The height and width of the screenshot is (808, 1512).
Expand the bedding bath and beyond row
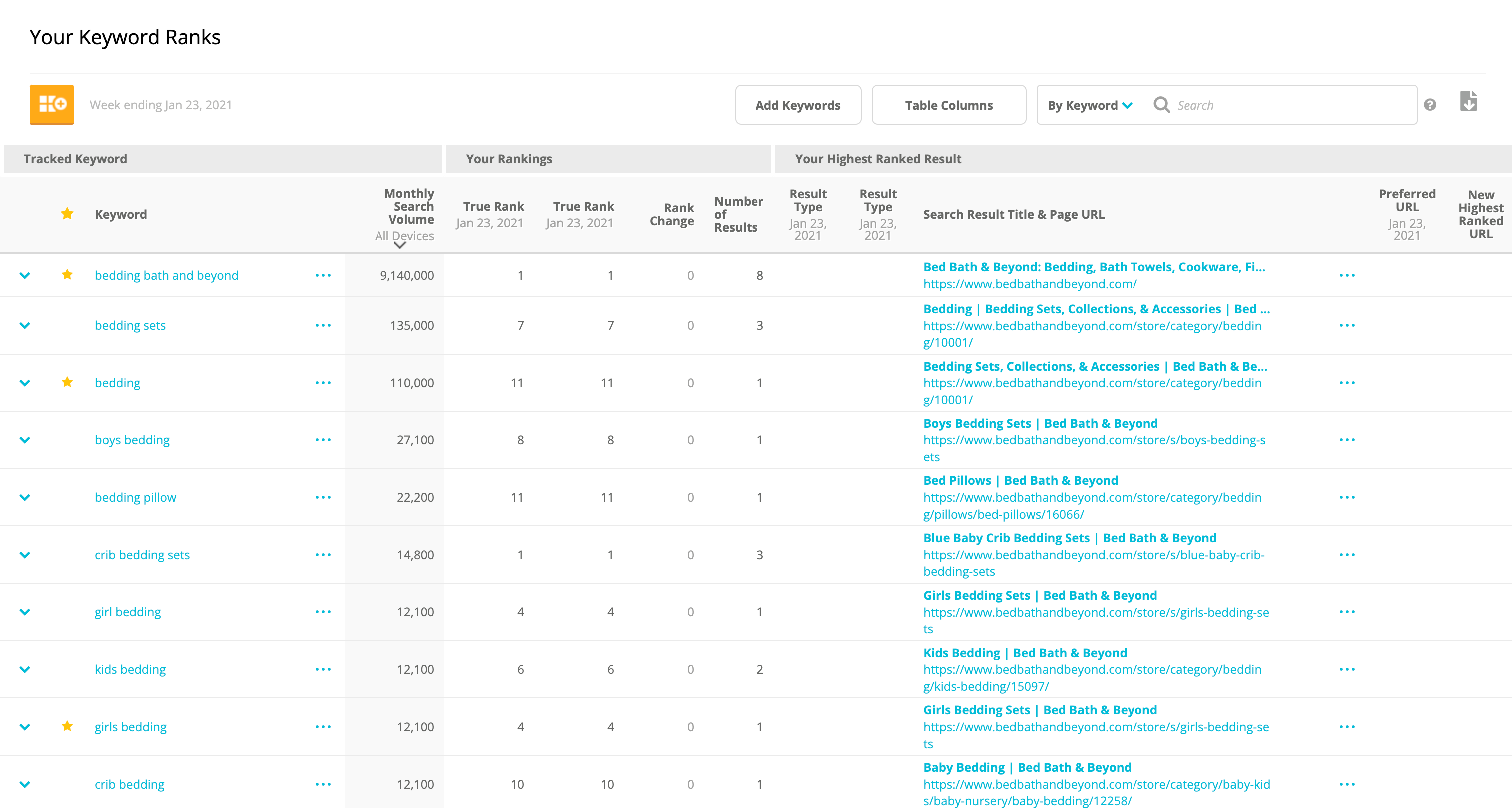[x=24, y=275]
